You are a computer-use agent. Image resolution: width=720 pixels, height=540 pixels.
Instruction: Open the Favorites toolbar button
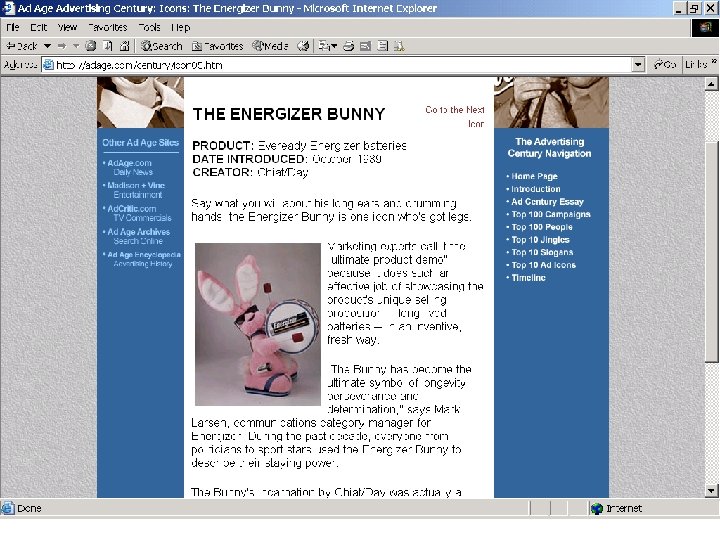tap(218, 46)
